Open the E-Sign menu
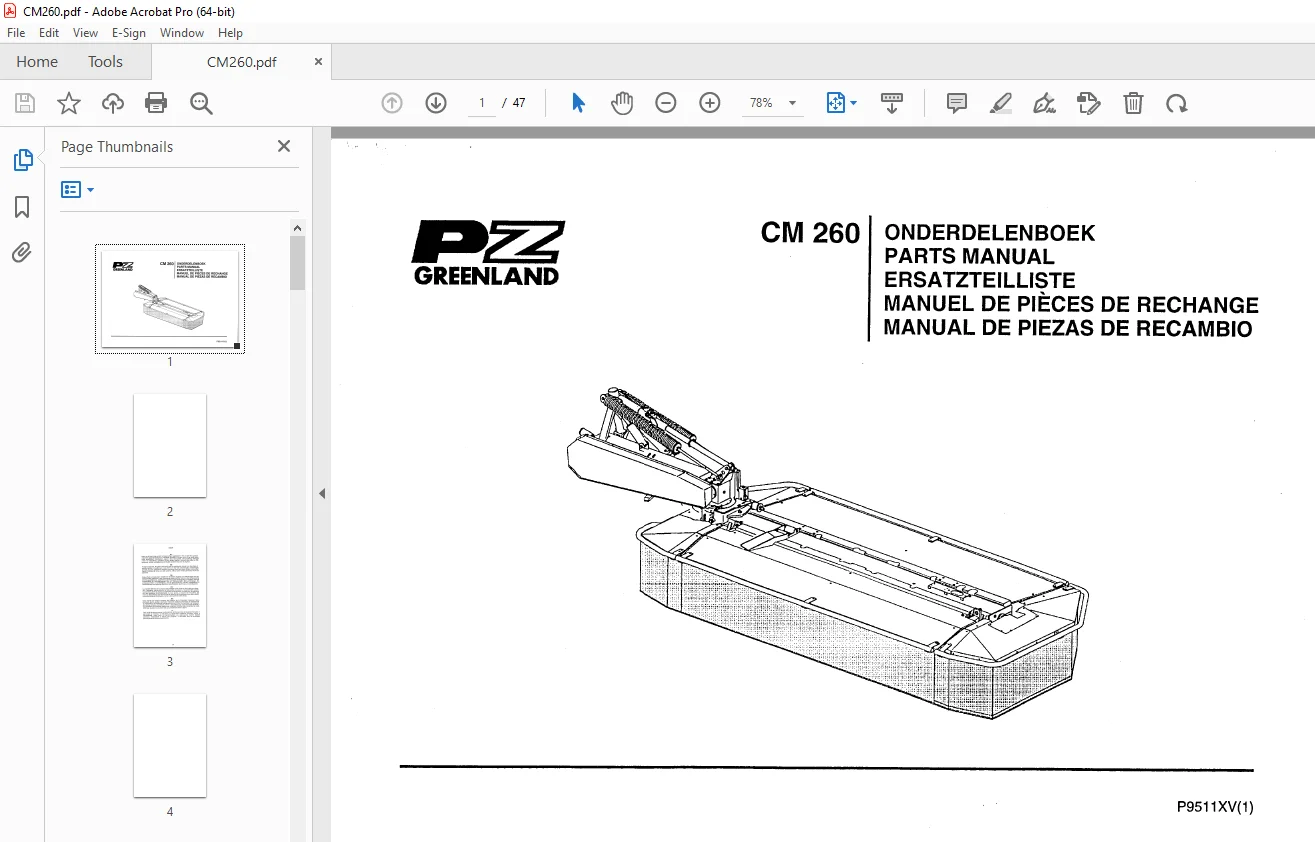Image resolution: width=1315 pixels, height=842 pixels. point(129,33)
